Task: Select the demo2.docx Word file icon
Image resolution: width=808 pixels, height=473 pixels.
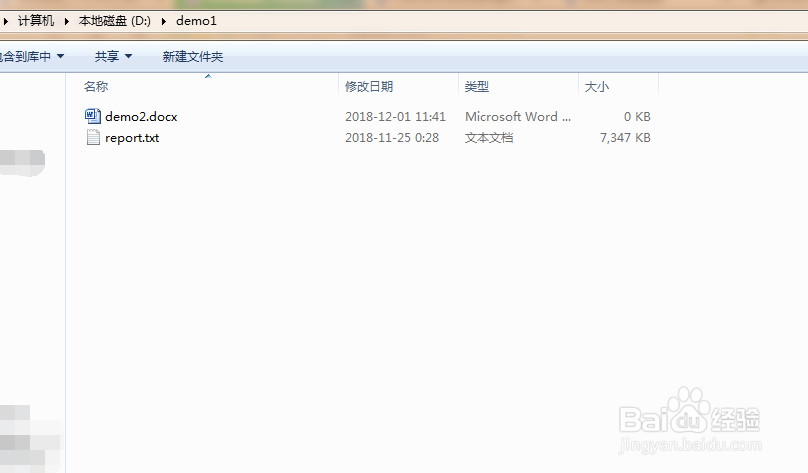Action: point(93,116)
